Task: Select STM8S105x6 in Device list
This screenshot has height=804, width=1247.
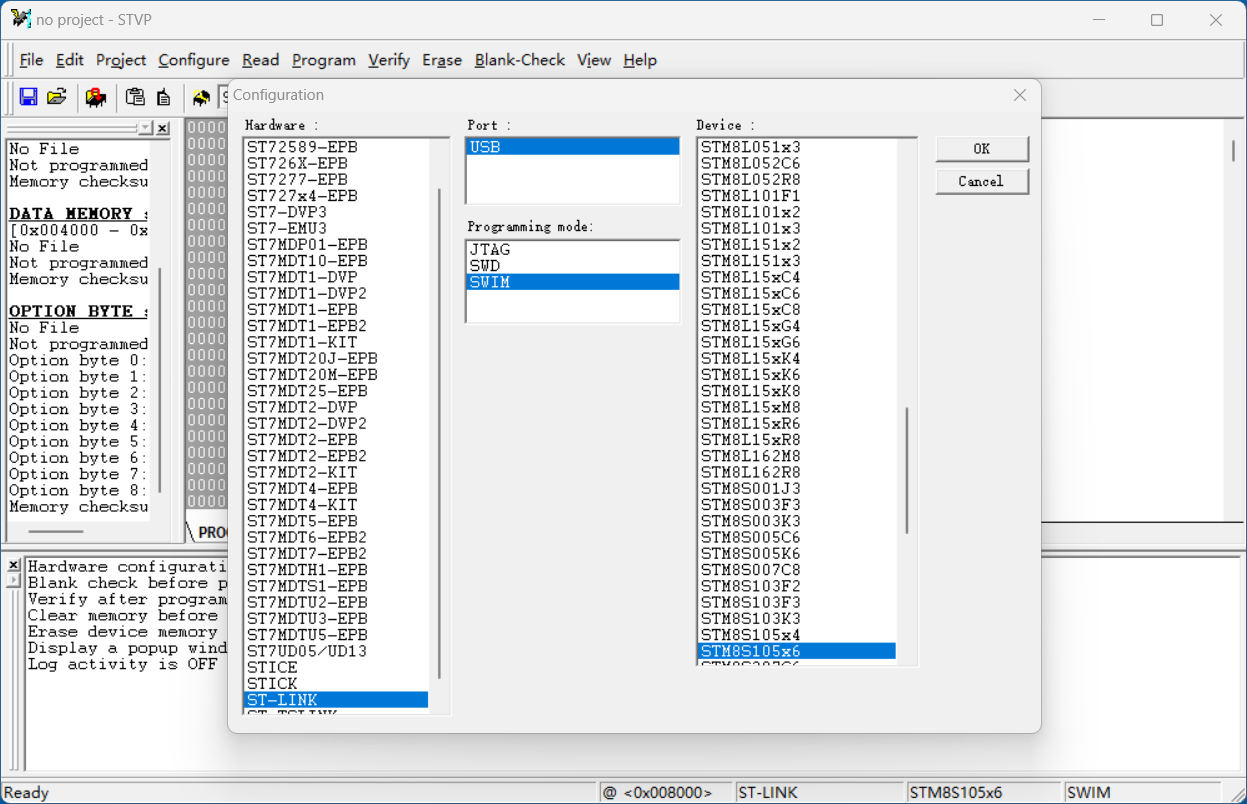Action: point(796,651)
